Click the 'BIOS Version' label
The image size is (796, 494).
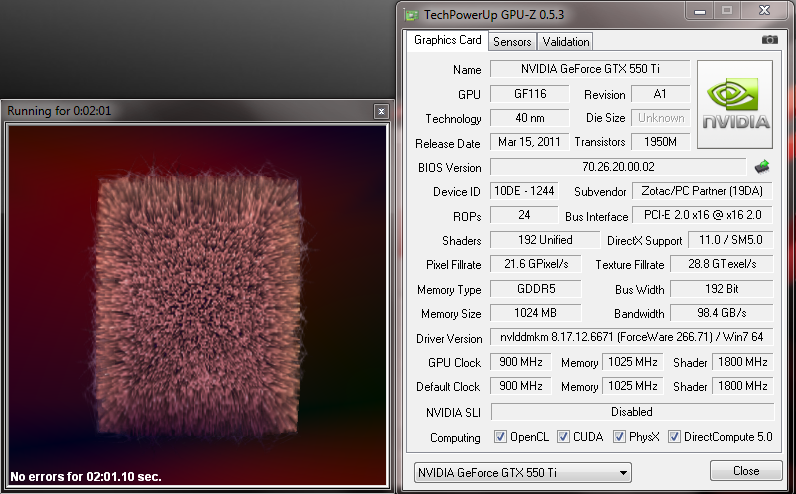coord(449,168)
